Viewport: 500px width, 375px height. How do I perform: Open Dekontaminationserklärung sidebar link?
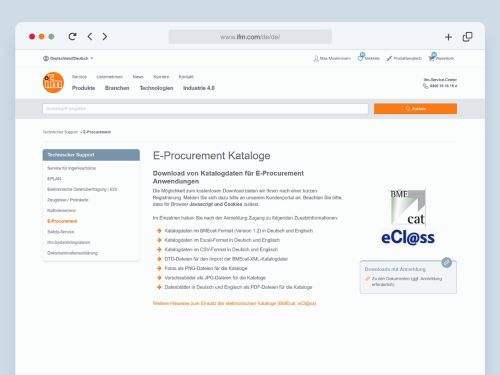(73, 253)
